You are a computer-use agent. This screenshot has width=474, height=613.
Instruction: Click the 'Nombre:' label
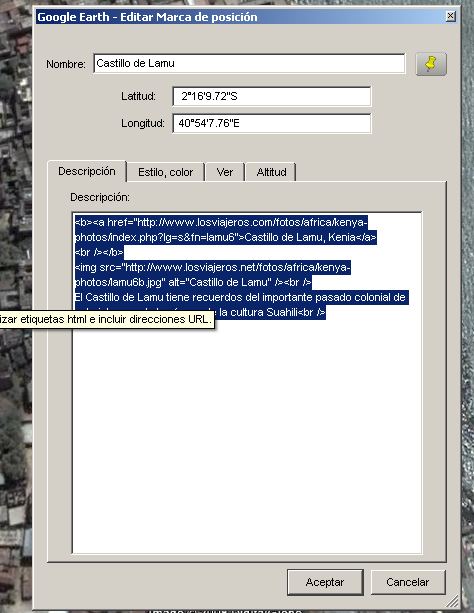66,64
